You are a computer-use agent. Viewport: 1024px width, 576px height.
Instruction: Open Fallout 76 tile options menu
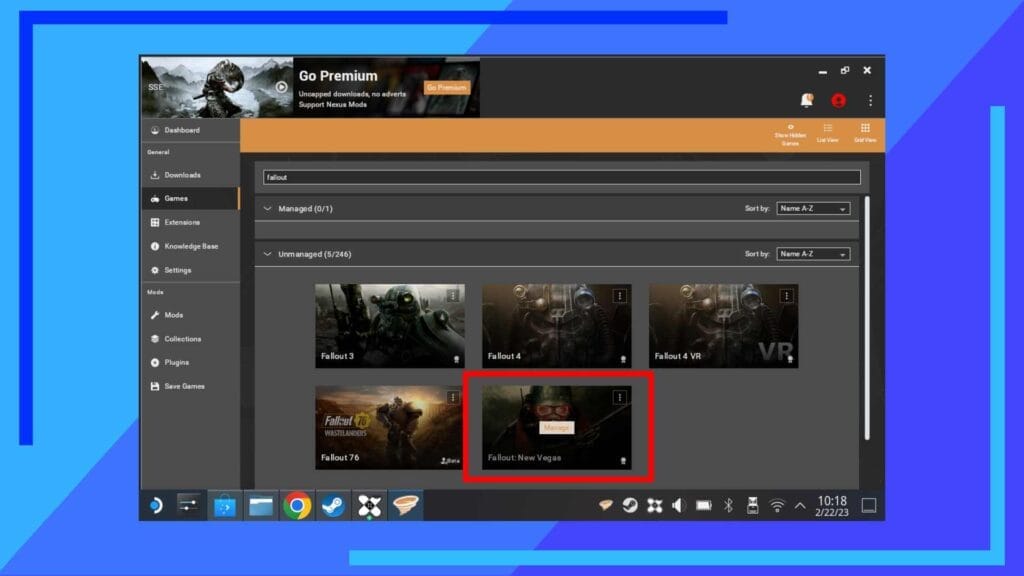(x=453, y=397)
